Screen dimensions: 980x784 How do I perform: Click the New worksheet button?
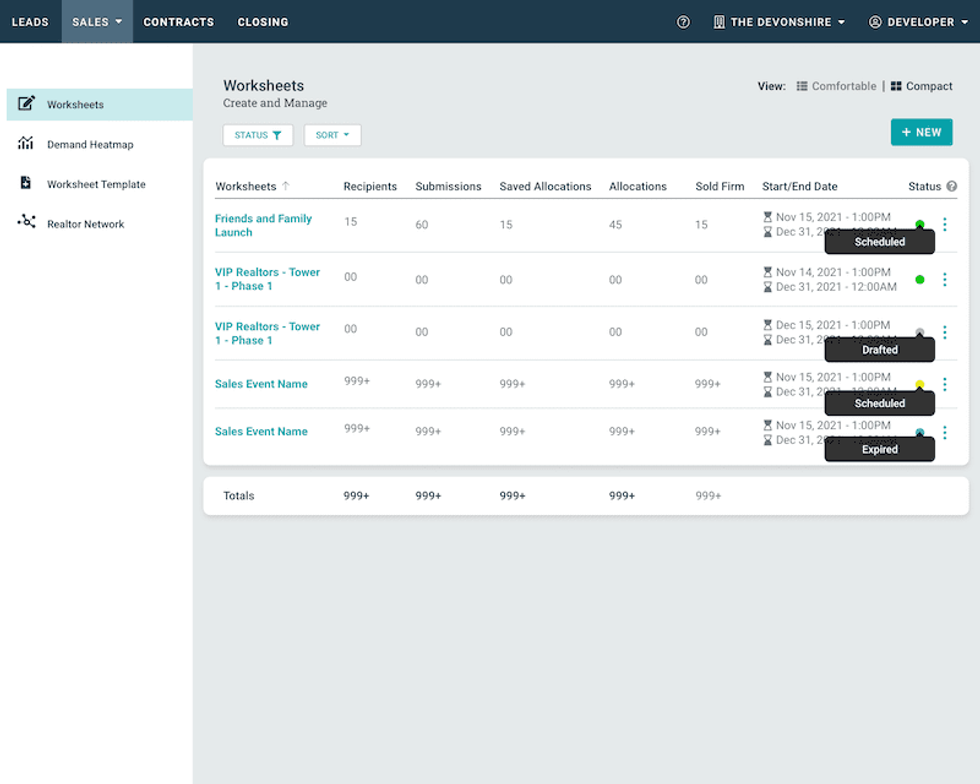pos(921,132)
